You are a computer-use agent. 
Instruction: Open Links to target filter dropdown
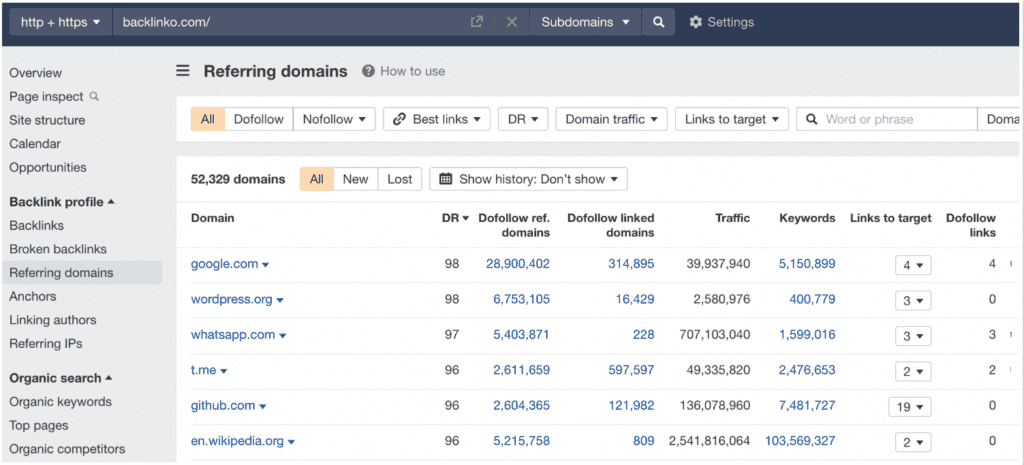[731, 119]
